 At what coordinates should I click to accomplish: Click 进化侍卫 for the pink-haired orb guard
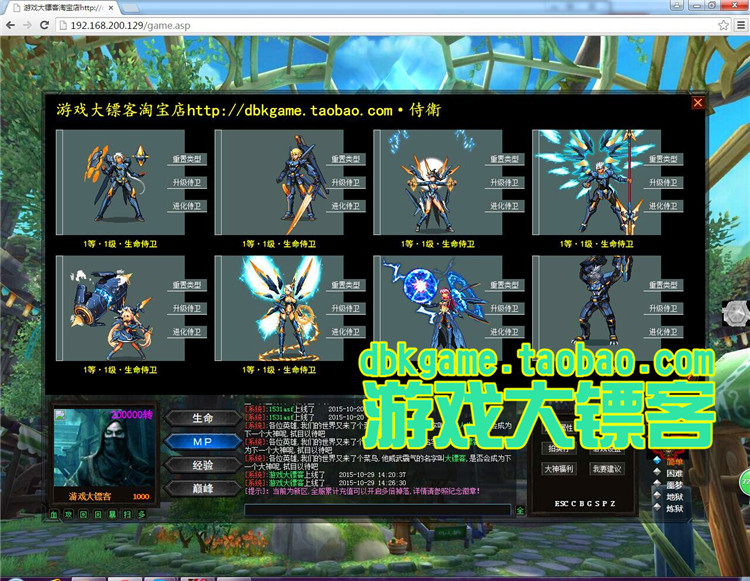(x=505, y=332)
